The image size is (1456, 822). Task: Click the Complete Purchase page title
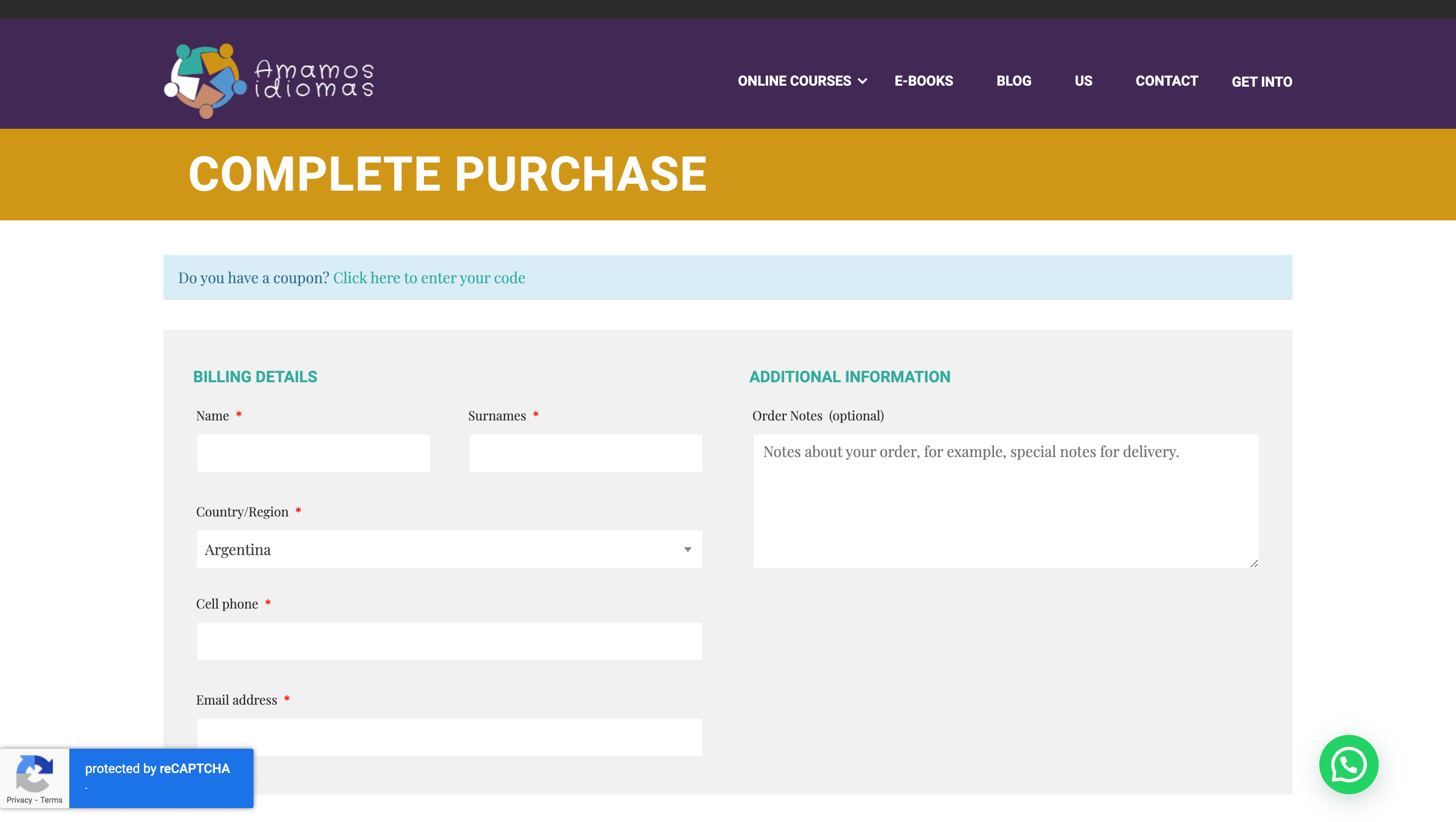(447, 174)
